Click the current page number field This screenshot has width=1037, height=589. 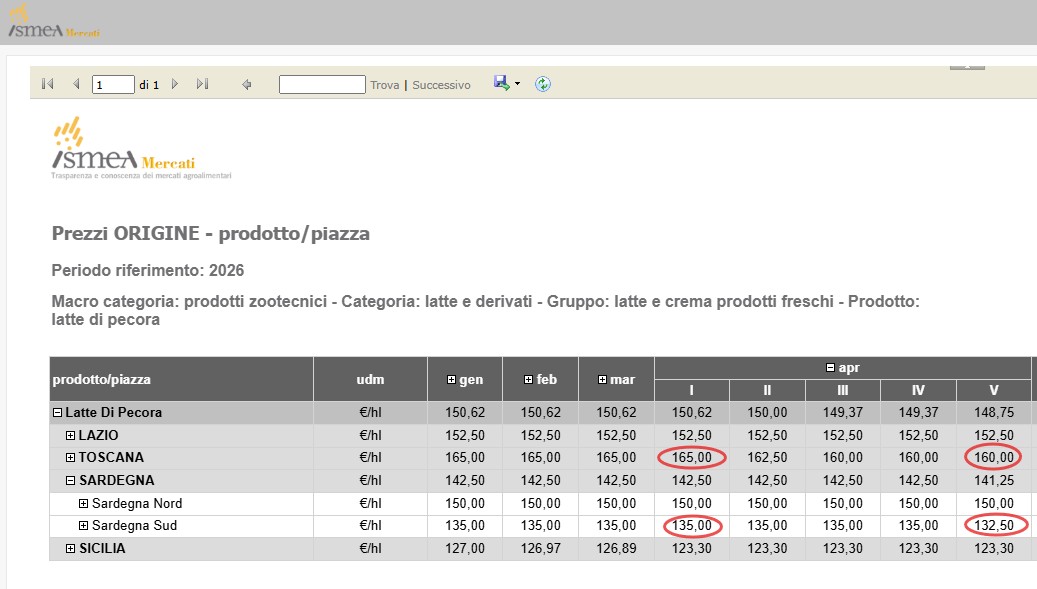(113, 85)
